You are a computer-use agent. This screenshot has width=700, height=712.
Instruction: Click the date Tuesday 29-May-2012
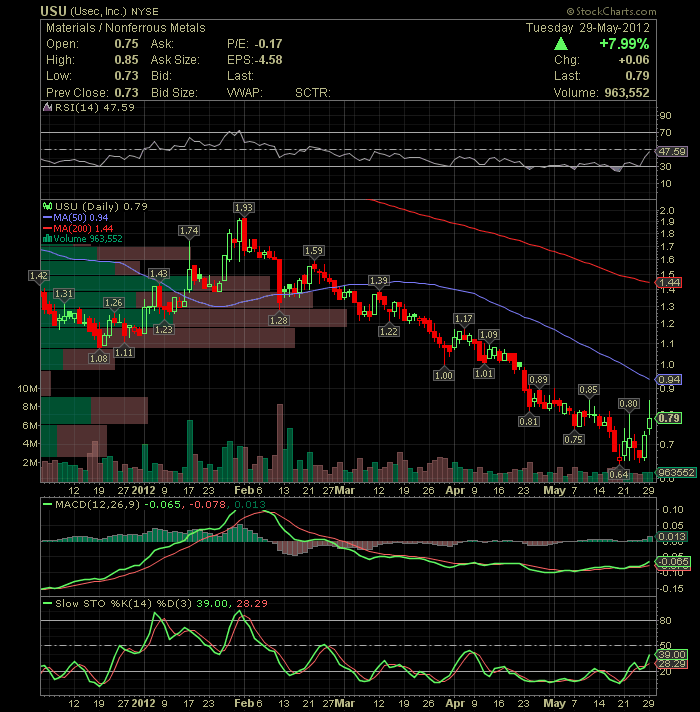pyautogui.click(x=587, y=28)
